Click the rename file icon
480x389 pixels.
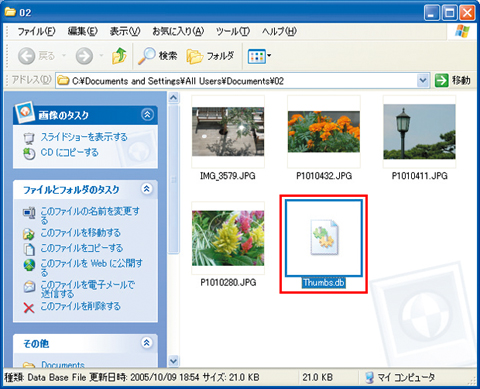click(29, 212)
